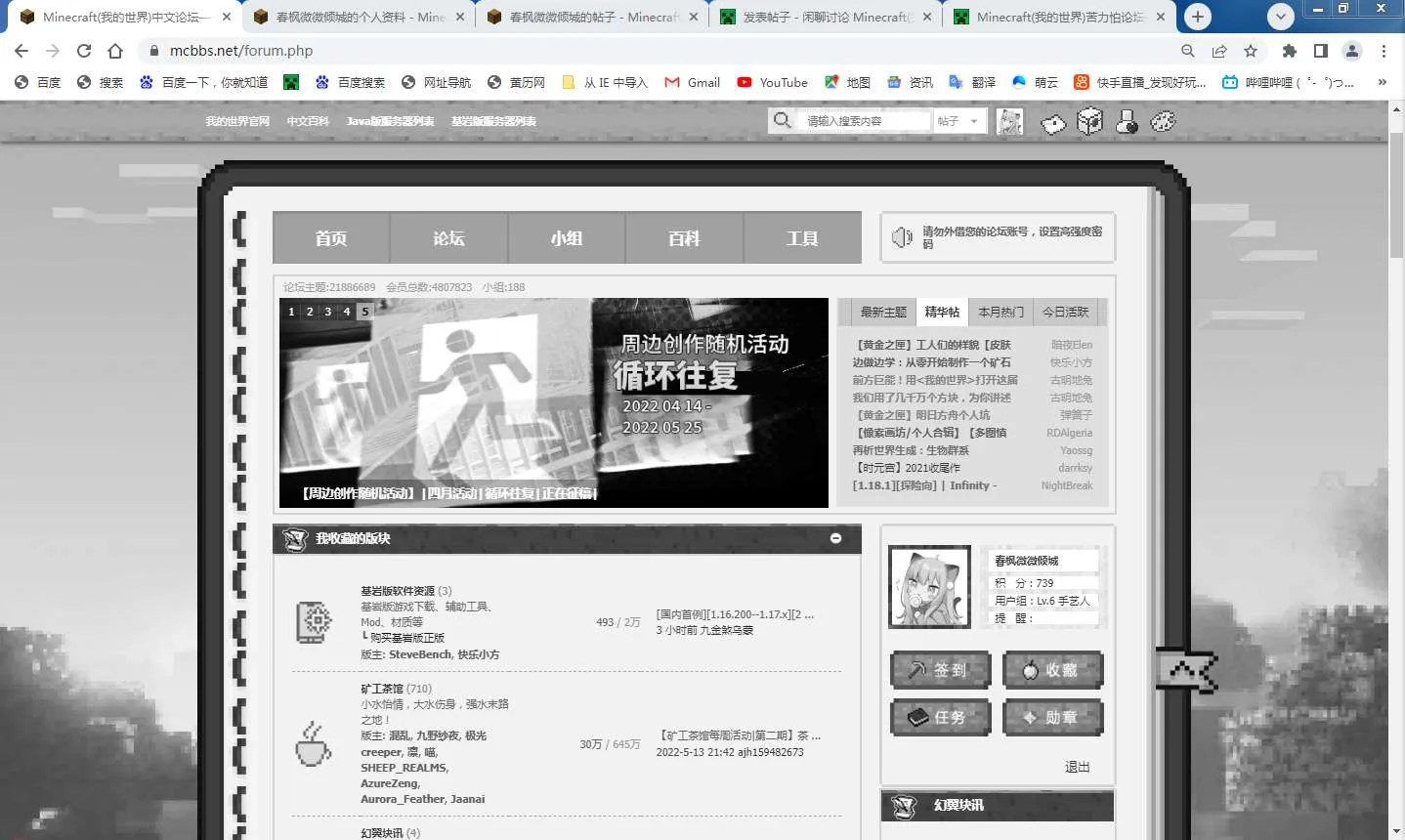Click the teacup icon beside 矿工茶馆 board
This screenshot has height=840, width=1405.
pos(313,745)
